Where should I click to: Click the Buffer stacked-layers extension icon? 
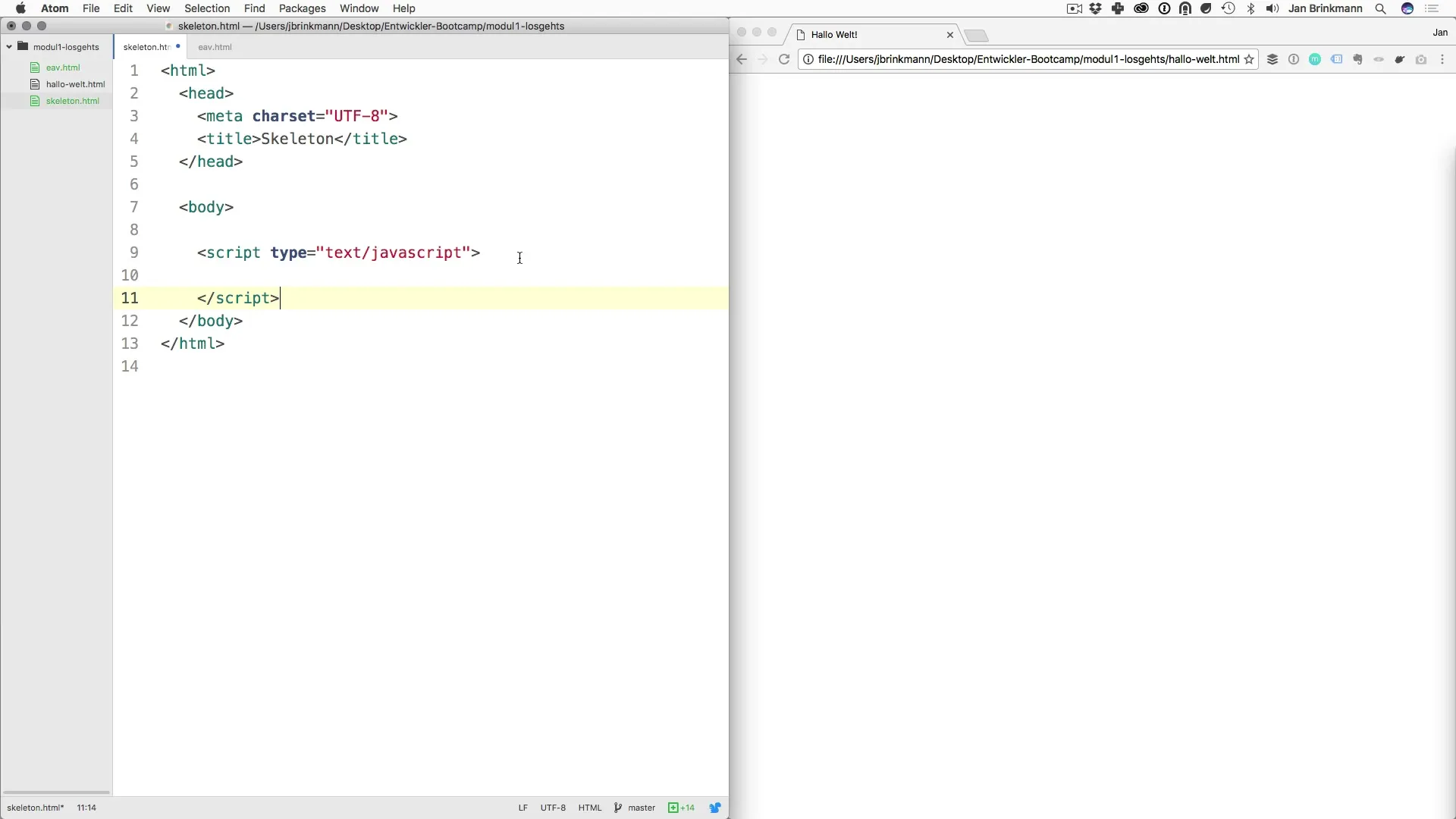[x=1272, y=59]
